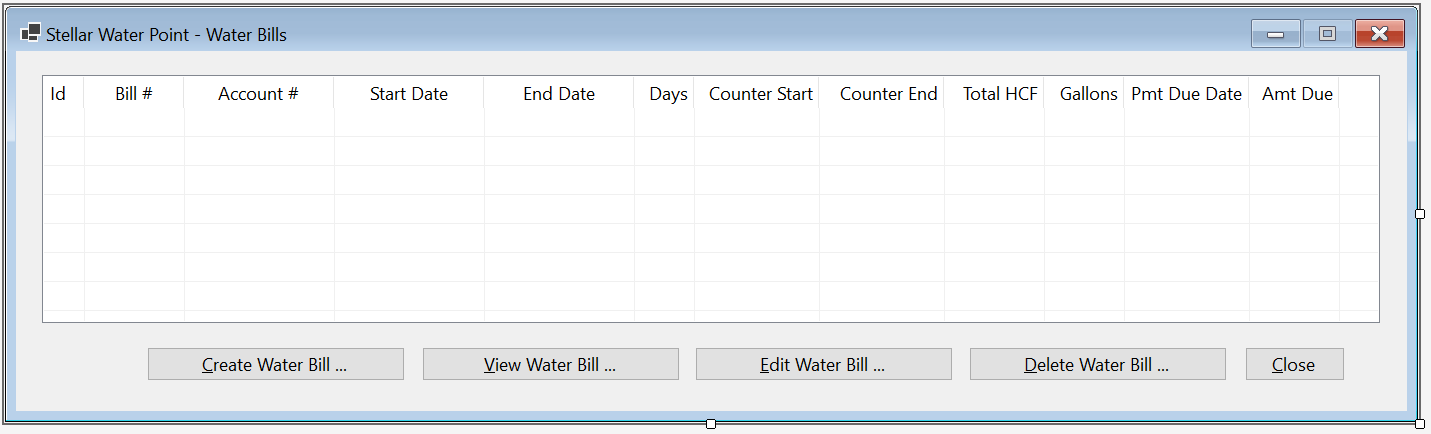Click the End Date column header
Viewport: 1431px width, 434px height.
559,94
